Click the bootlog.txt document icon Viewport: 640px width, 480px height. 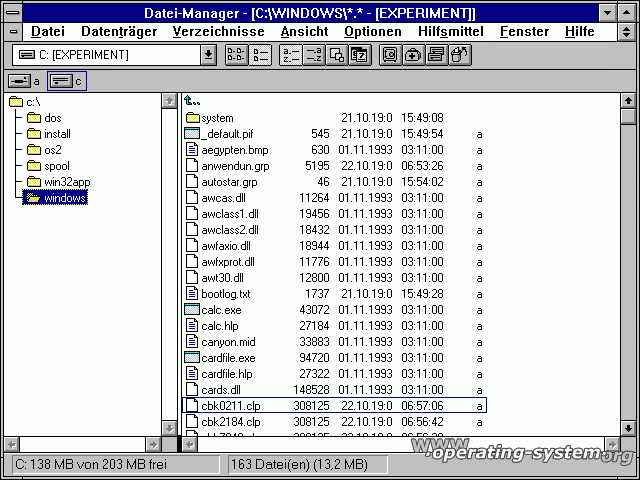[x=192, y=294]
